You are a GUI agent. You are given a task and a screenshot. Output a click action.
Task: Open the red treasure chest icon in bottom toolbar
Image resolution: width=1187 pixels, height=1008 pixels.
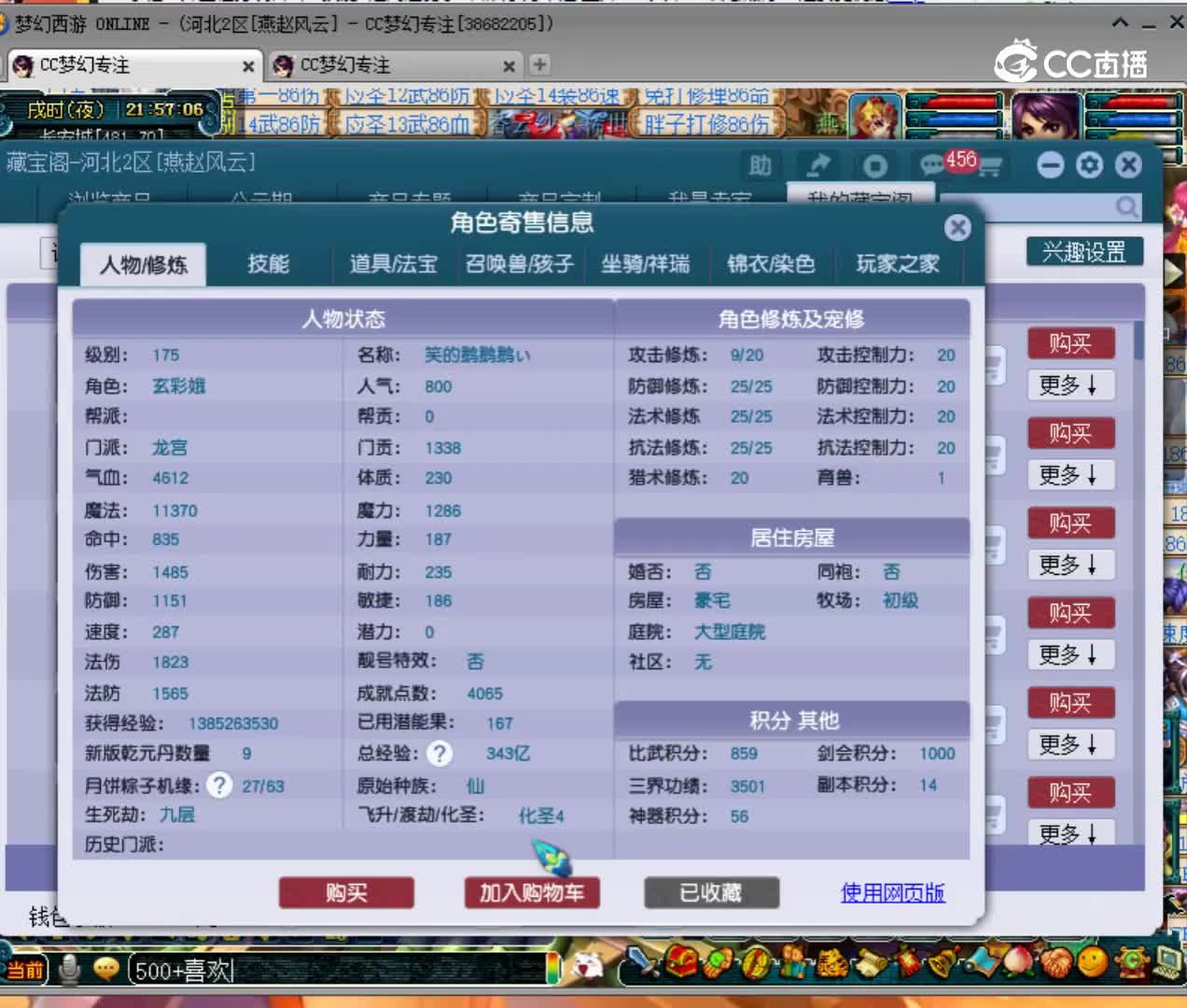680,963
